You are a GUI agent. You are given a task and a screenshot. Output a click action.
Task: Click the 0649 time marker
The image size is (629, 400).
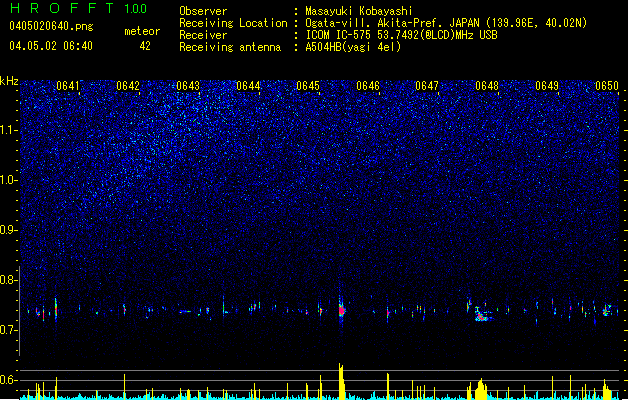coord(547,86)
